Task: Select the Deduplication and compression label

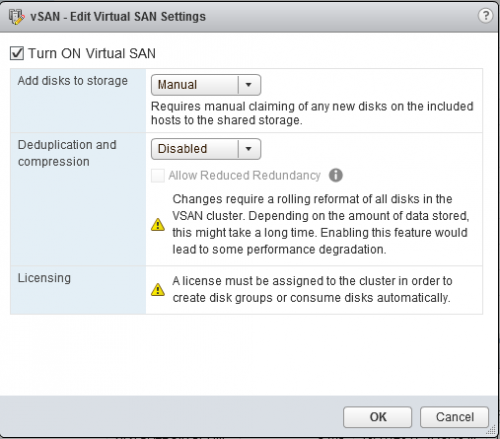Action: [x=67, y=153]
